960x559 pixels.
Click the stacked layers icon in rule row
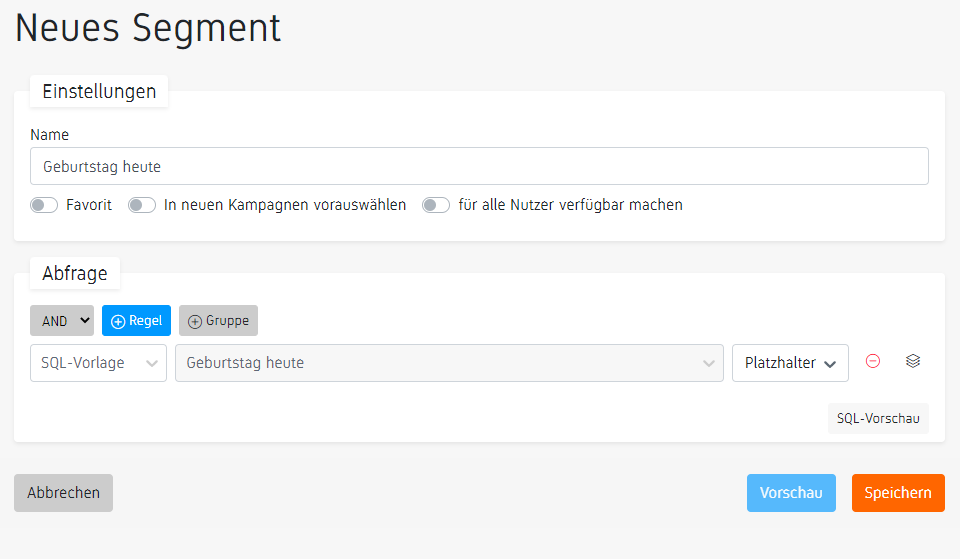click(912, 362)
